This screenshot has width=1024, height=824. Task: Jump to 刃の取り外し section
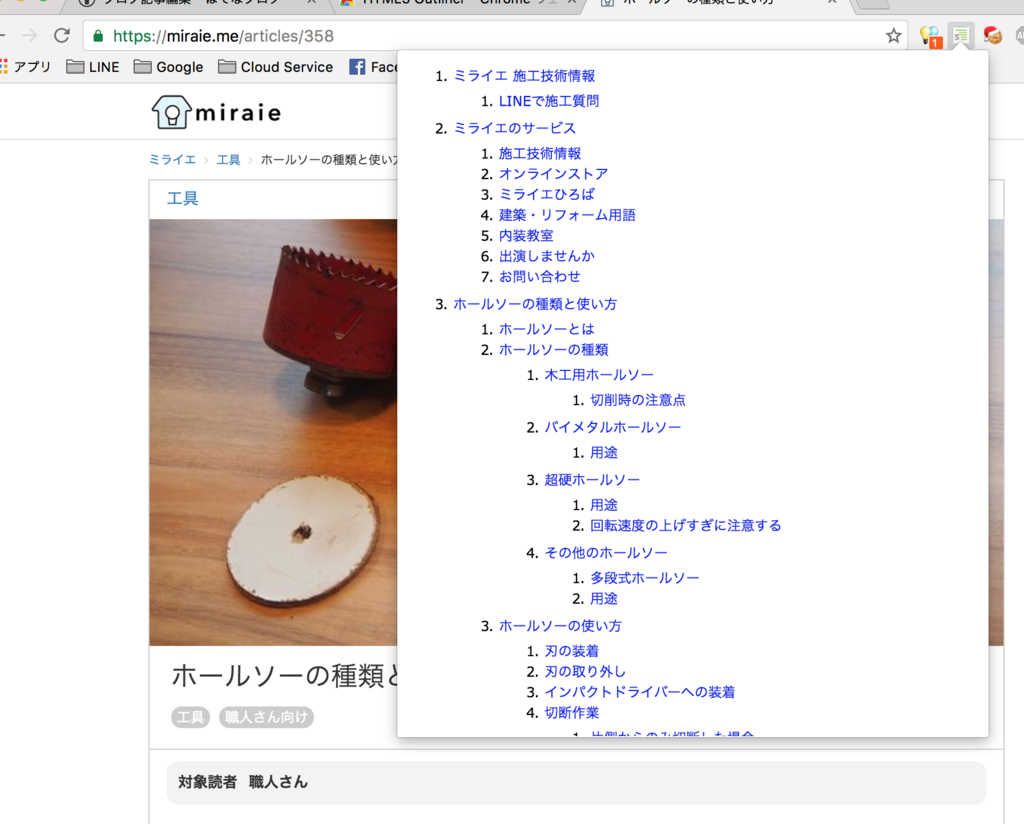click(x=585, y=671)
